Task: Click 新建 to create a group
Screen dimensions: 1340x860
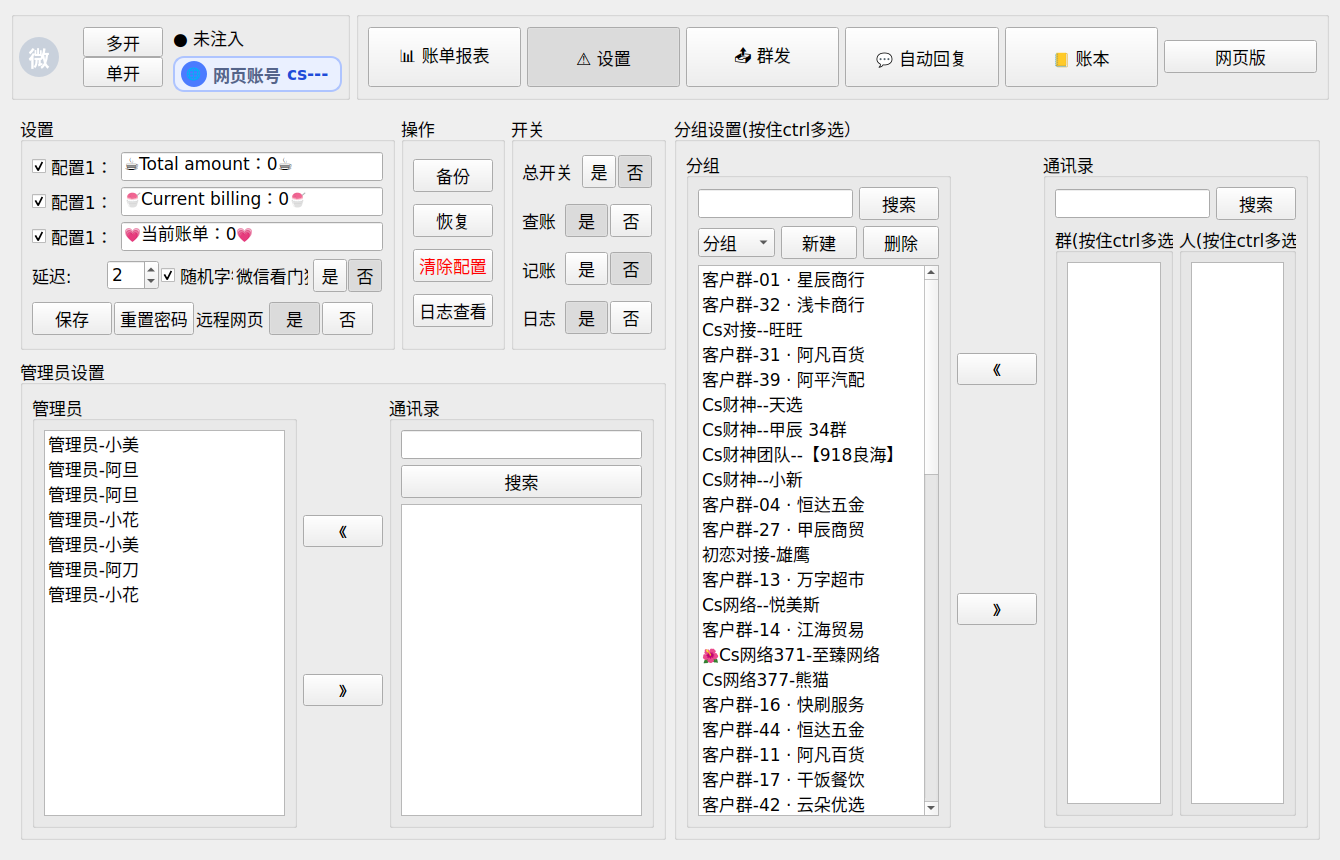Action: [x=819, y=243]
